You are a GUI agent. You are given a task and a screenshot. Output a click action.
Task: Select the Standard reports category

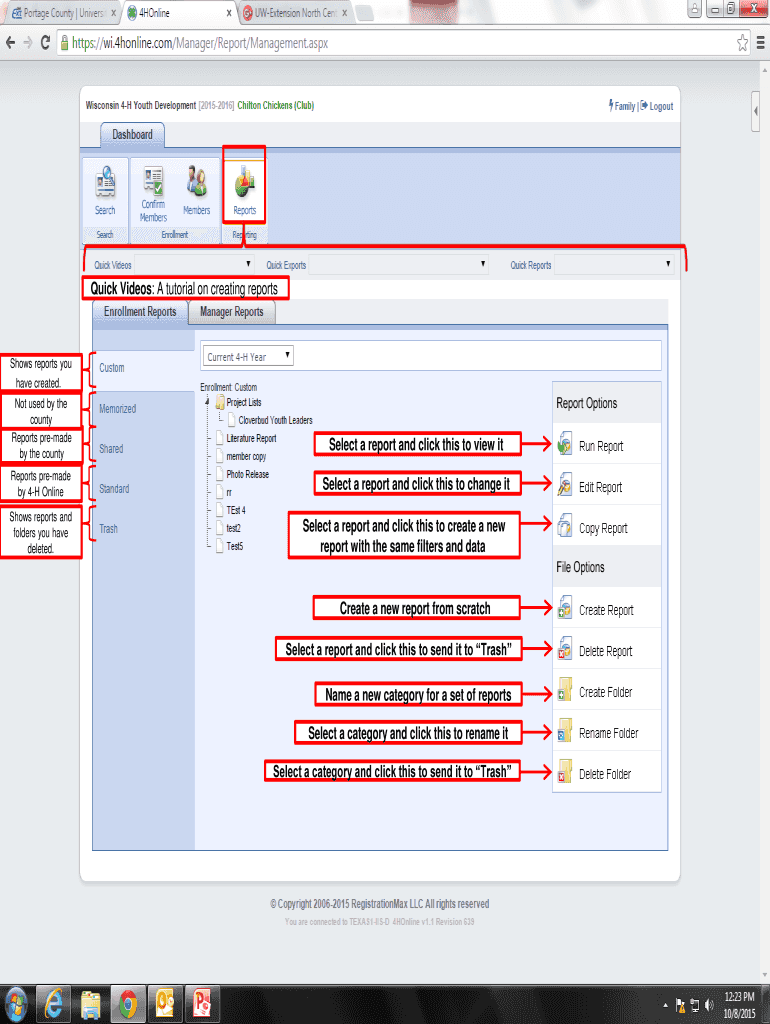click(x=114, y=489)
